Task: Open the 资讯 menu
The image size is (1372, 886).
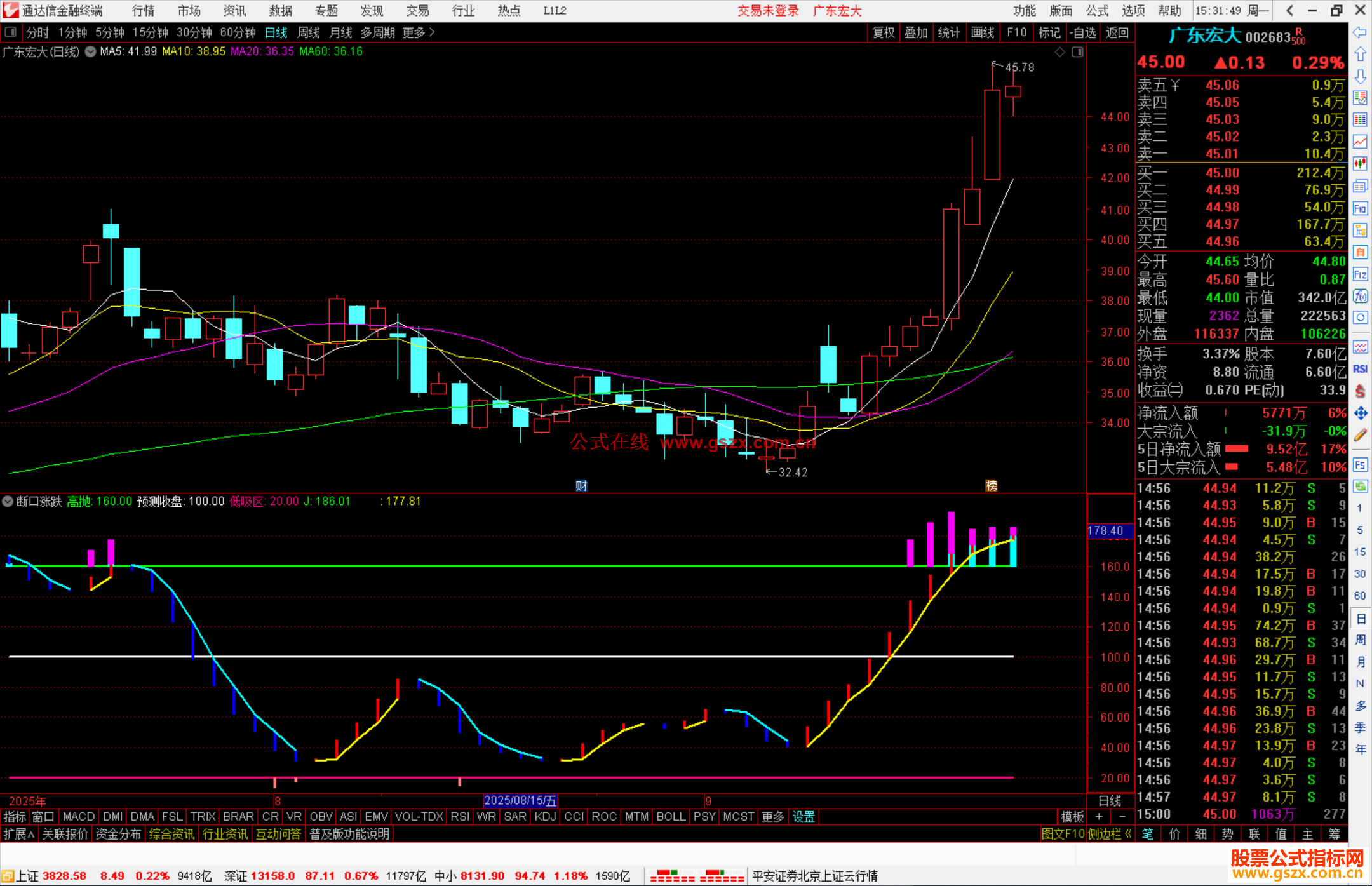Action: pyautogui.click(x=235, y=11)
